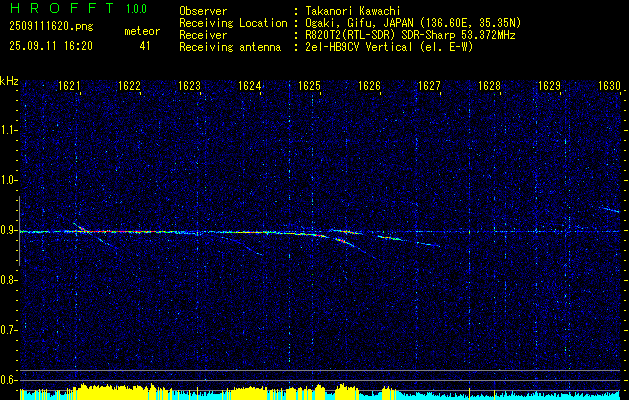Select the 25.09.11 16:20 timestamp
The height and width of the screenshot is (400, 629).
click(51, 46)
